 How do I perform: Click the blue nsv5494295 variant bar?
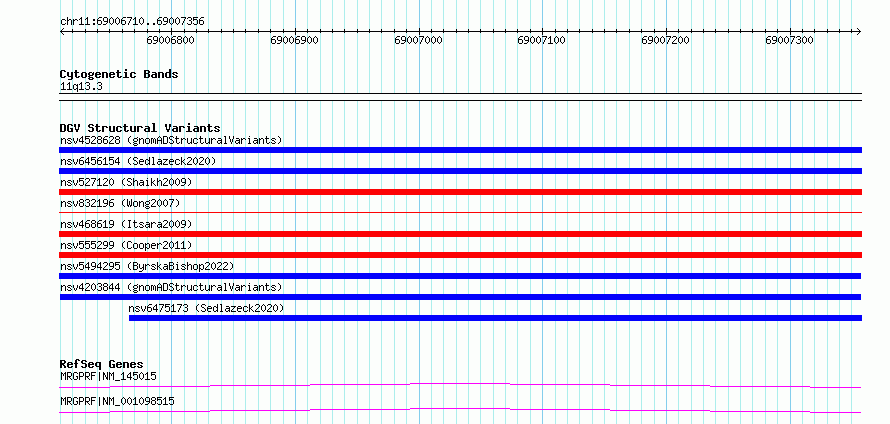click(x=460, y=276)
